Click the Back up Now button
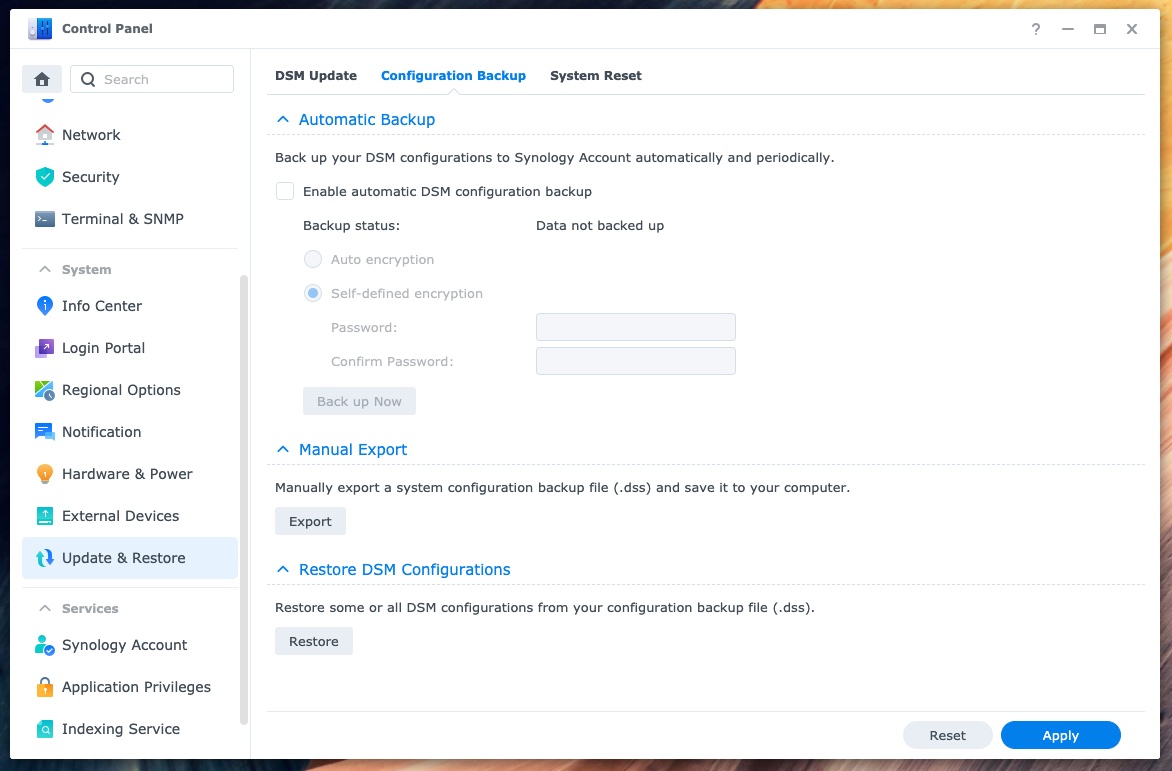This screenshot has width=1172, height=771. click(359, 401)
